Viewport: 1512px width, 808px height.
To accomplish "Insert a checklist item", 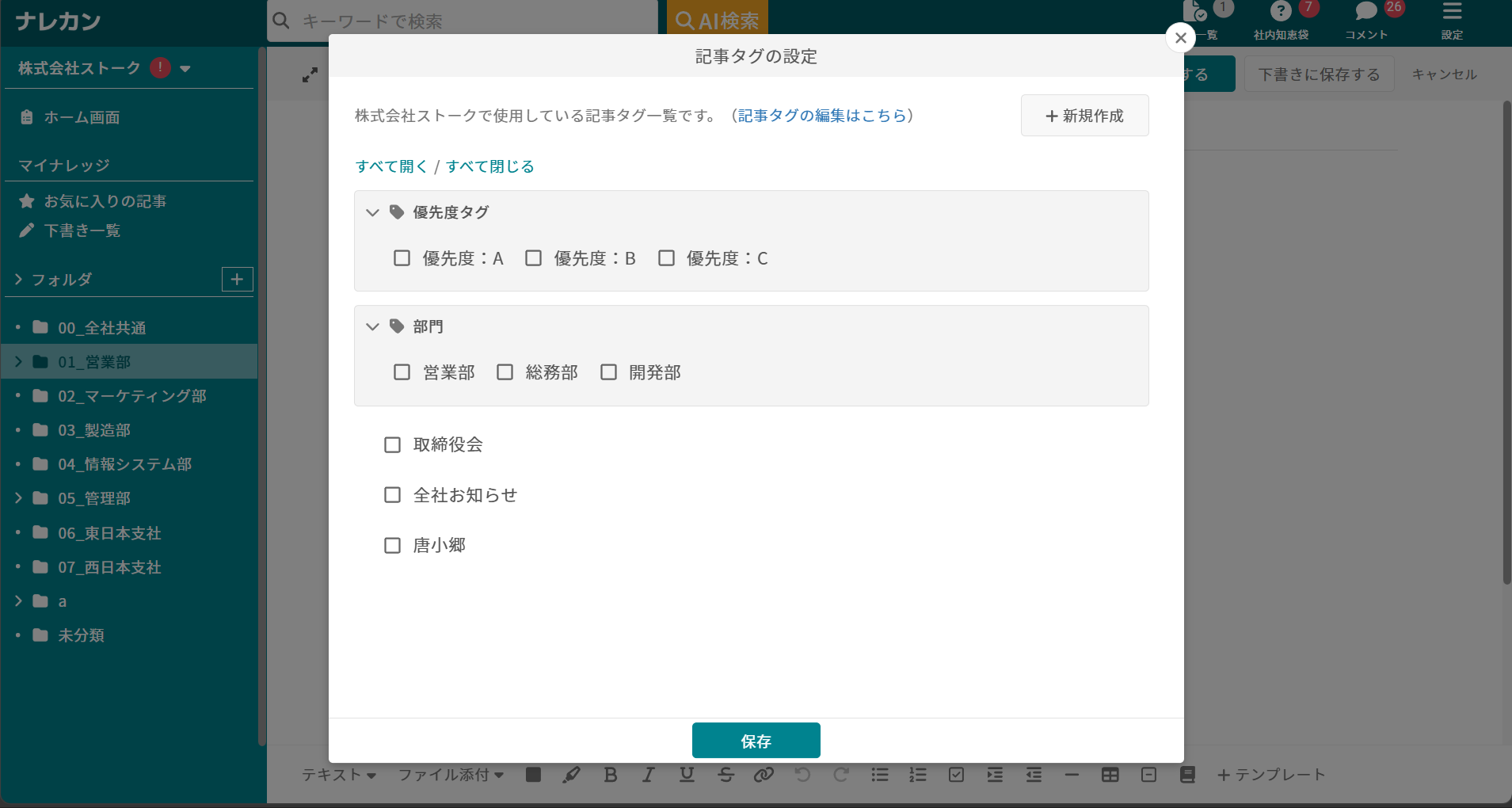I will click(x=957, y=775).
